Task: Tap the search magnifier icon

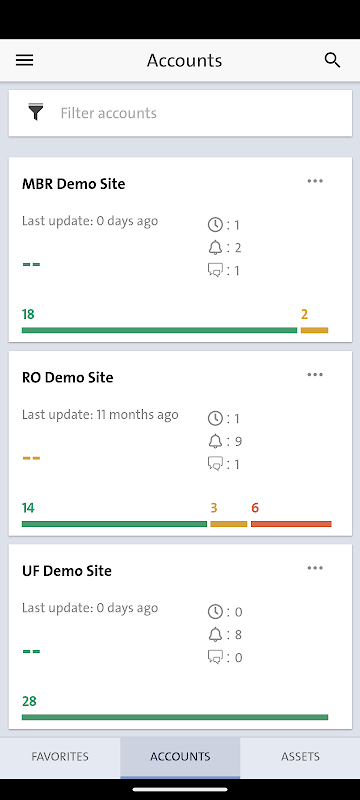Action: coord(332,60)
